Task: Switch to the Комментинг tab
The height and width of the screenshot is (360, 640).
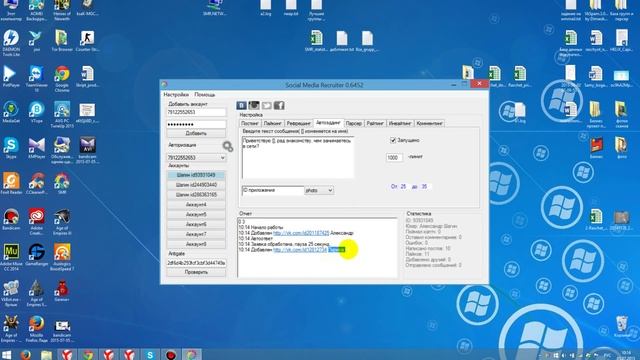Action: 429,123
